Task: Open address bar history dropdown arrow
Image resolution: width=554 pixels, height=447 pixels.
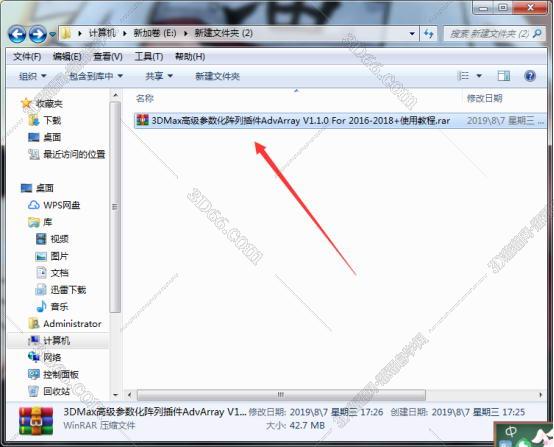Action: point(412,34)
